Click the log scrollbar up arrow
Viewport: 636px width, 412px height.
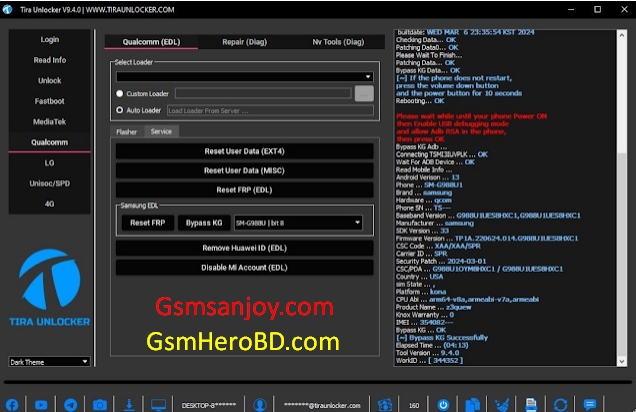point(622,35)
